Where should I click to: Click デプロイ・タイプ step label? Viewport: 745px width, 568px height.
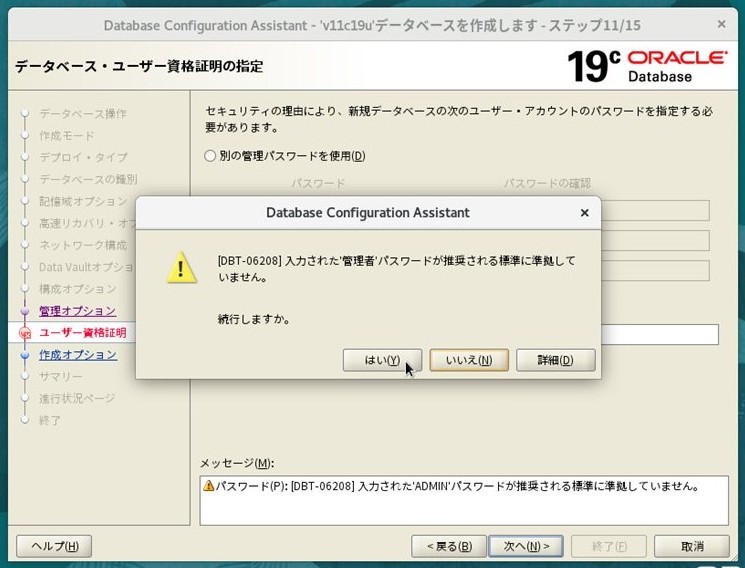83,157
